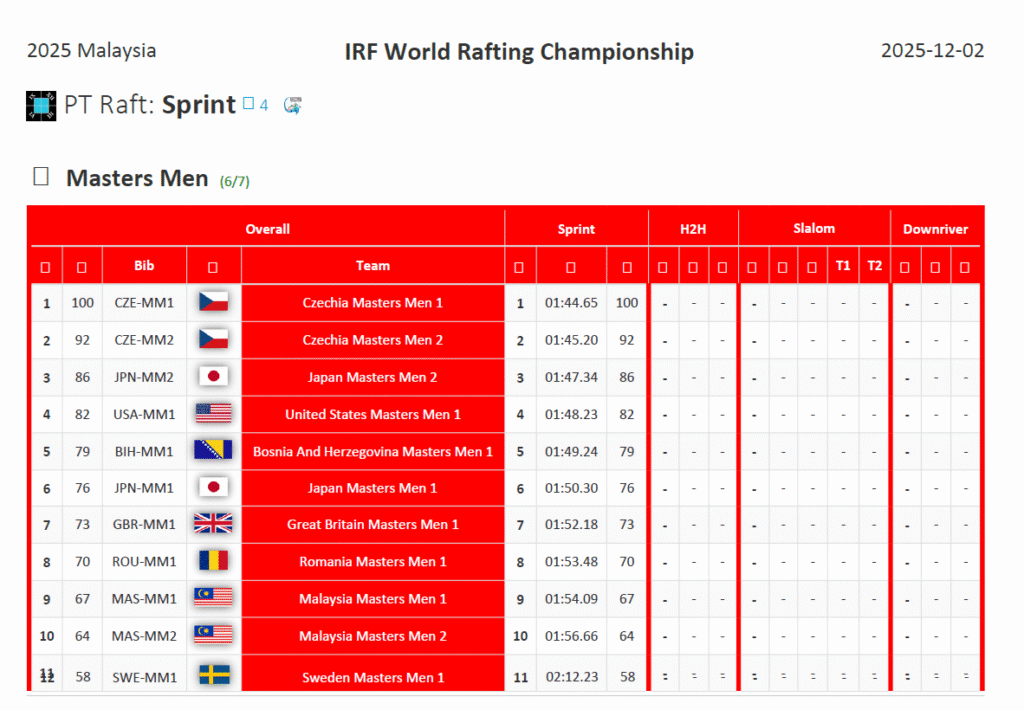The height and width of the screenshot is (710, 1024).
Task: Open the Japan Masters Men 2 team
Action: (x=373, y=377)
